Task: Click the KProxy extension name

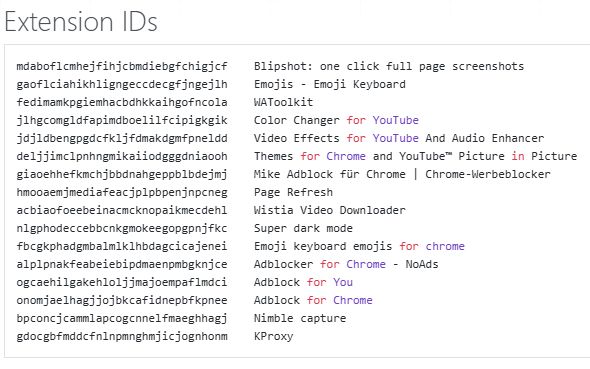Action: (x=274, y=336)
